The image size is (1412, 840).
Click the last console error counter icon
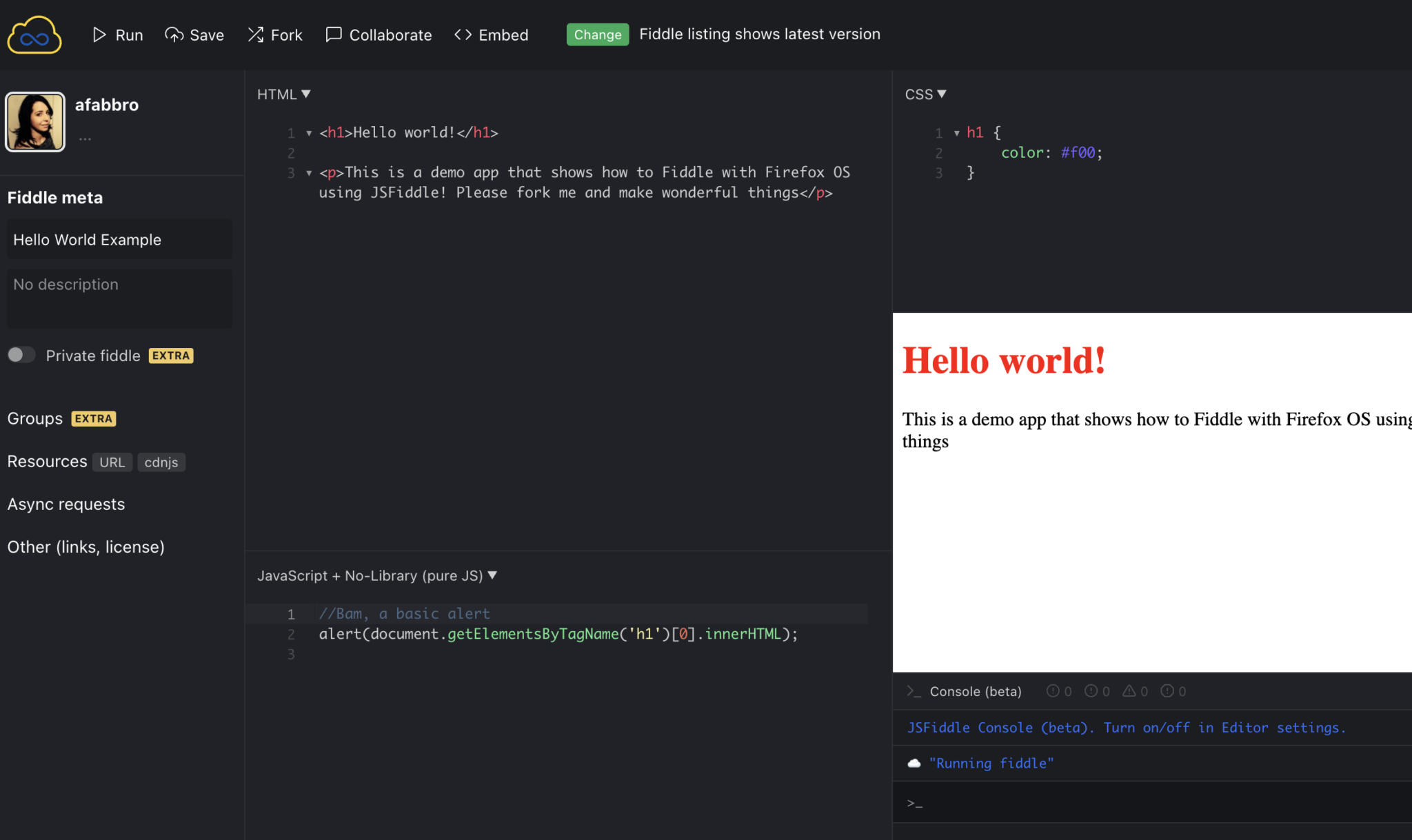coord(1167,690)
